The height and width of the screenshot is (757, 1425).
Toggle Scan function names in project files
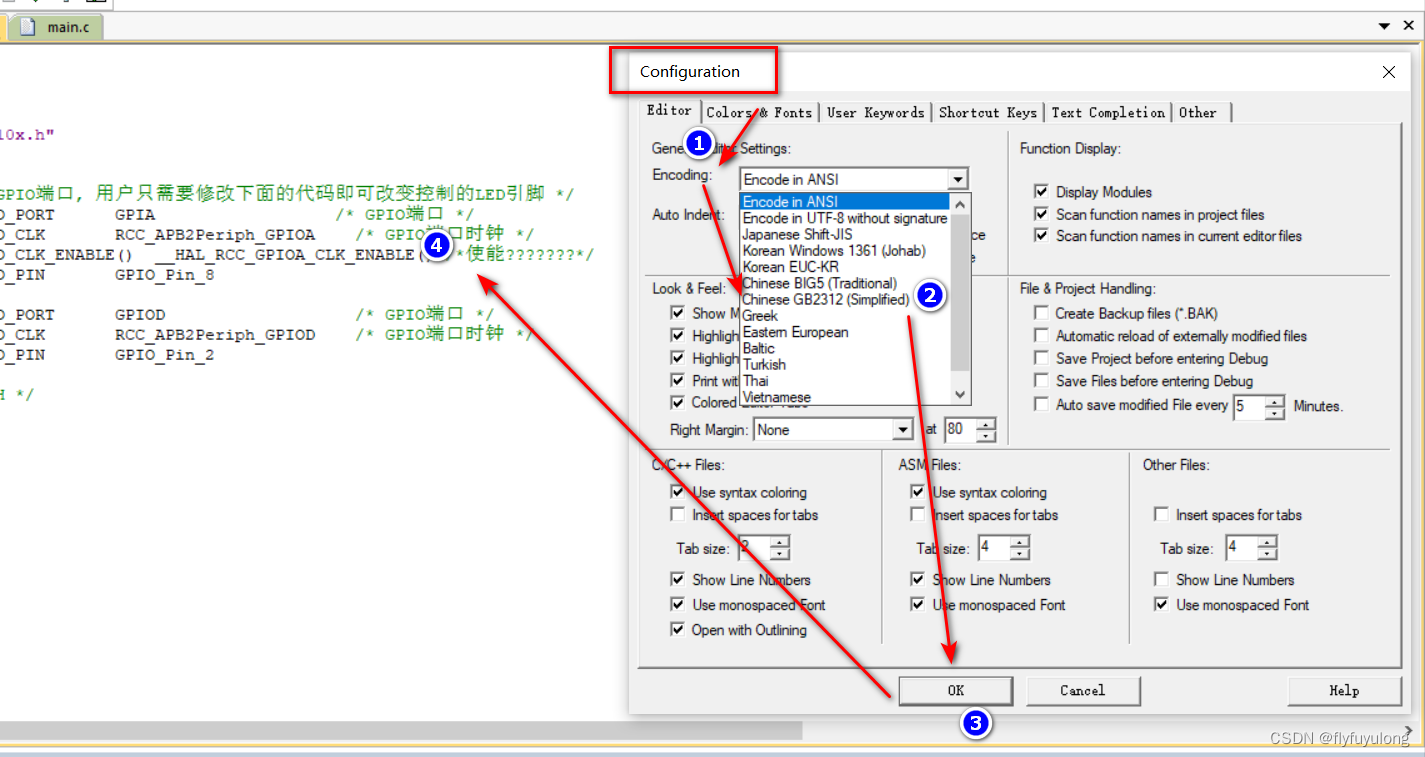coord(1041,214)
